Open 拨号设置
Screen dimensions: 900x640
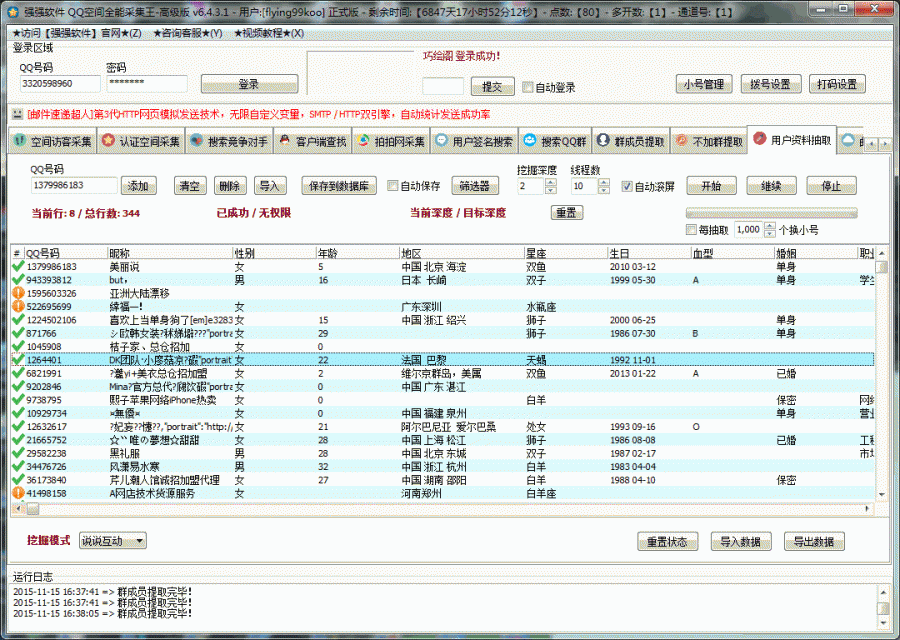click(770, 84)
